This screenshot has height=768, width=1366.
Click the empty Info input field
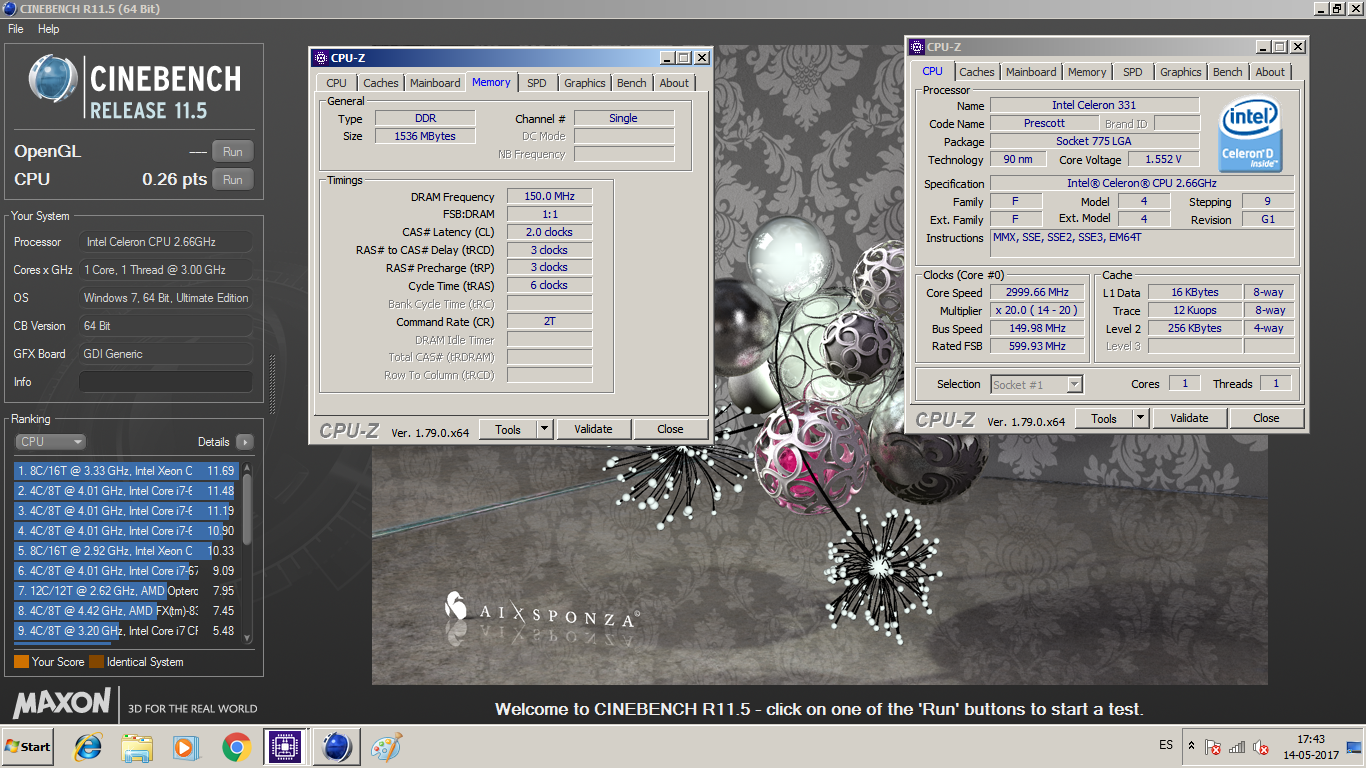(x=166, y=382)
